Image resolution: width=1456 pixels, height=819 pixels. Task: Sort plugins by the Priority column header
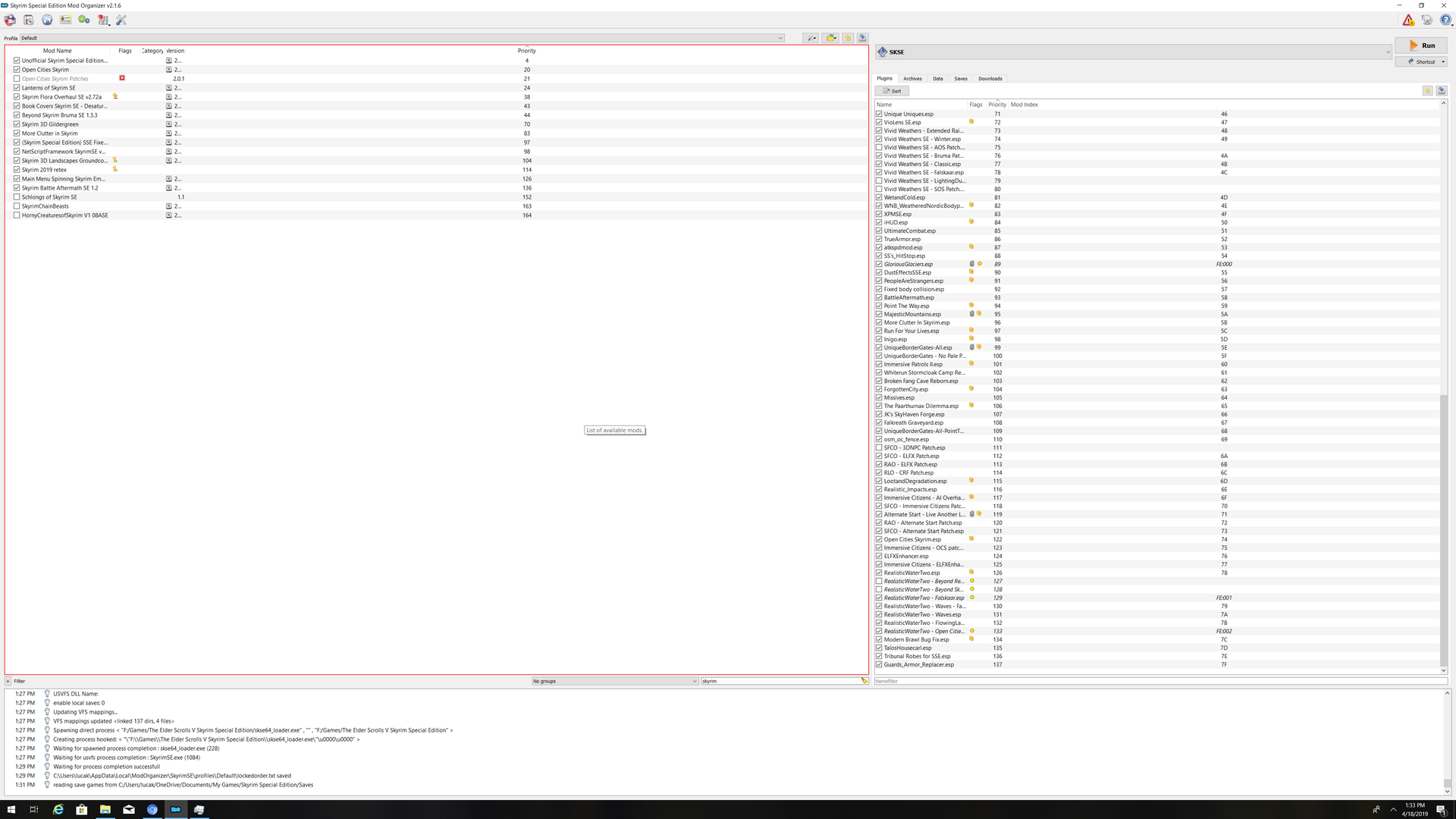(x=997, y=105)
